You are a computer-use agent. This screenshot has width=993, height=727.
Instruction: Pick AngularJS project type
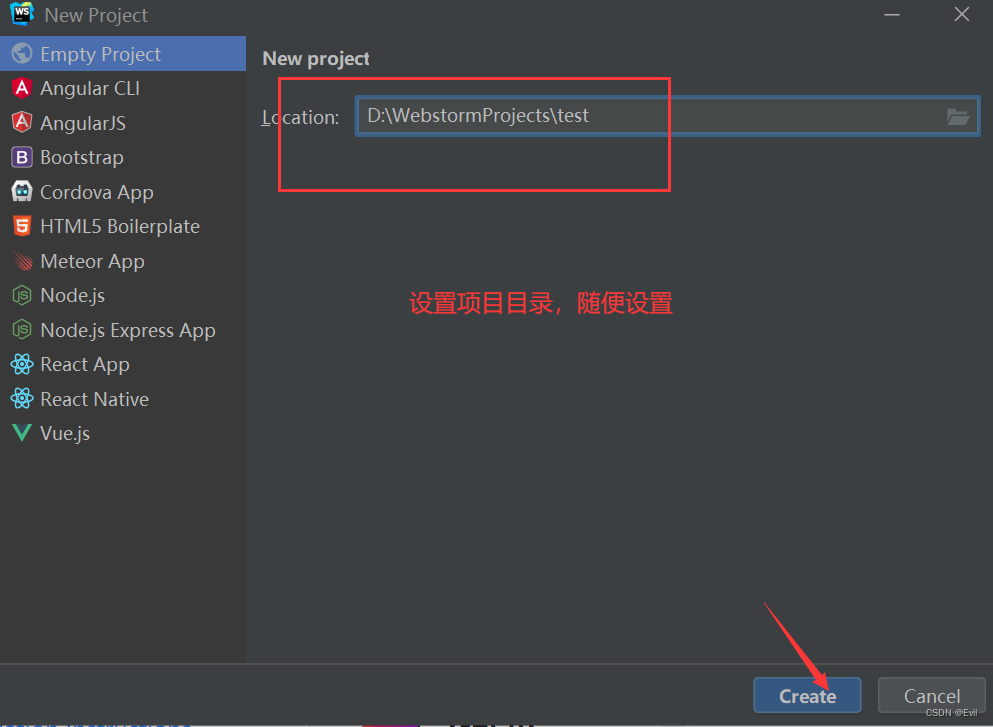(123, 122)
